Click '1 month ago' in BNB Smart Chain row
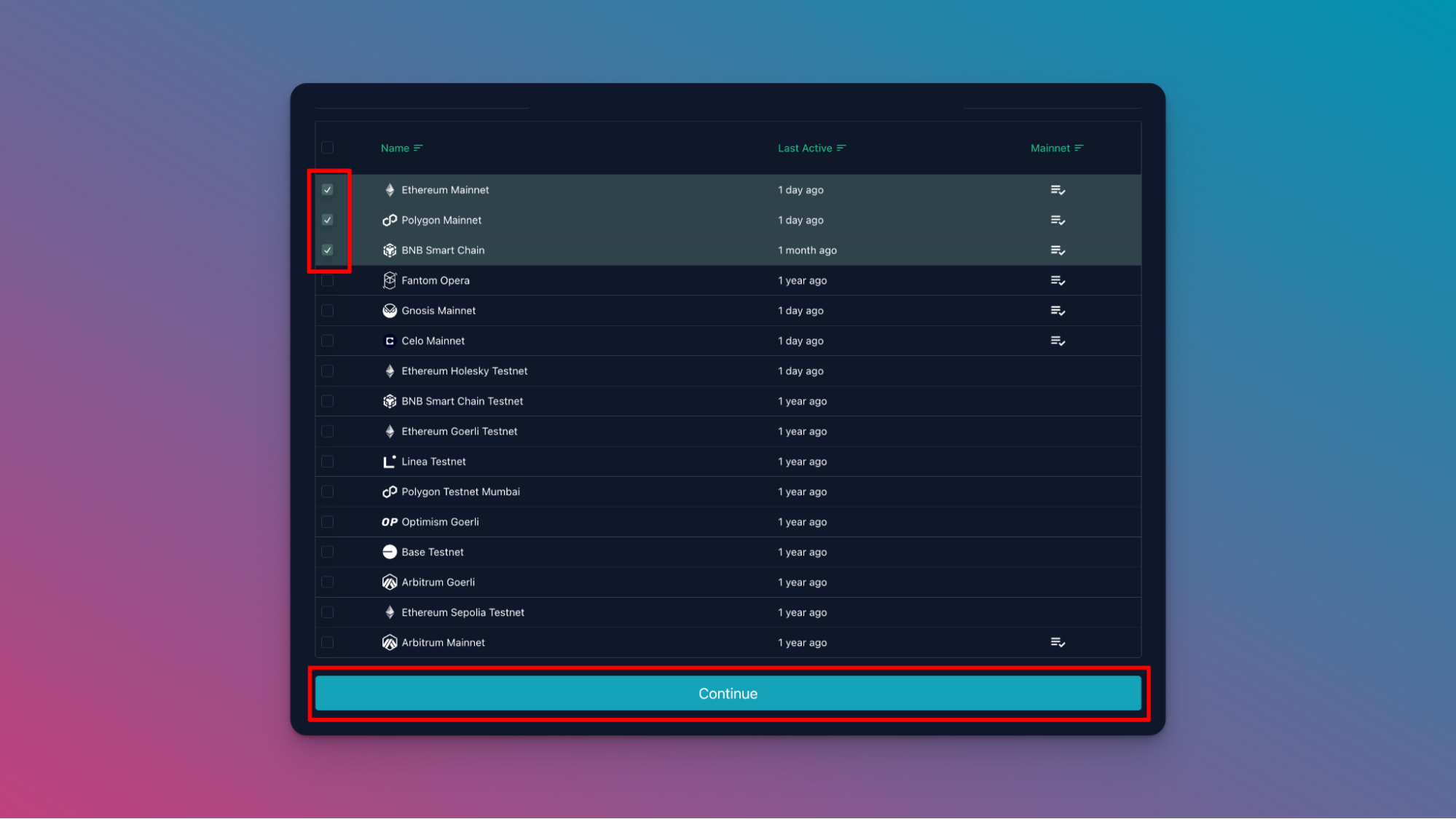 click(807, 250)
